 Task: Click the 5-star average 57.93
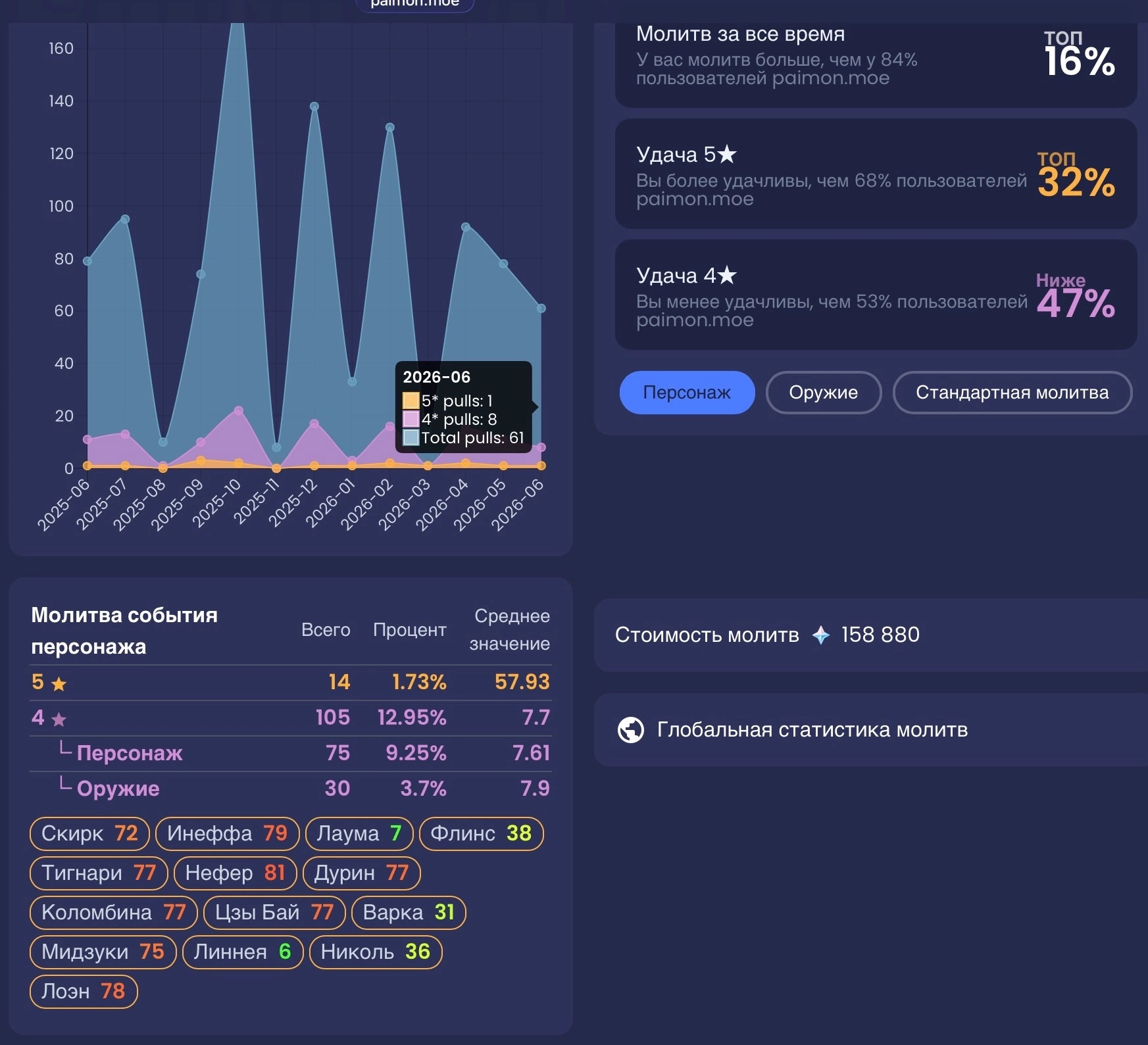[x=522, y=682]
